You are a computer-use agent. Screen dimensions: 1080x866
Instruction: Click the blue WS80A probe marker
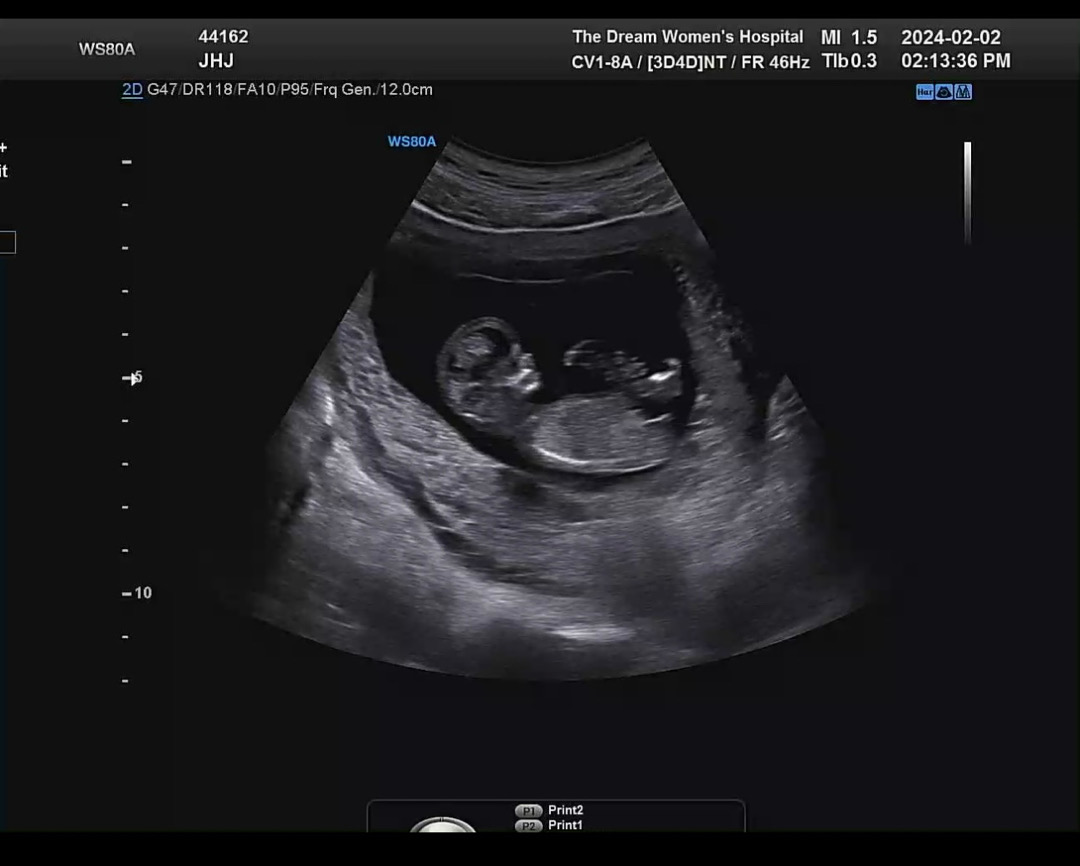click(x=412, y=142)
